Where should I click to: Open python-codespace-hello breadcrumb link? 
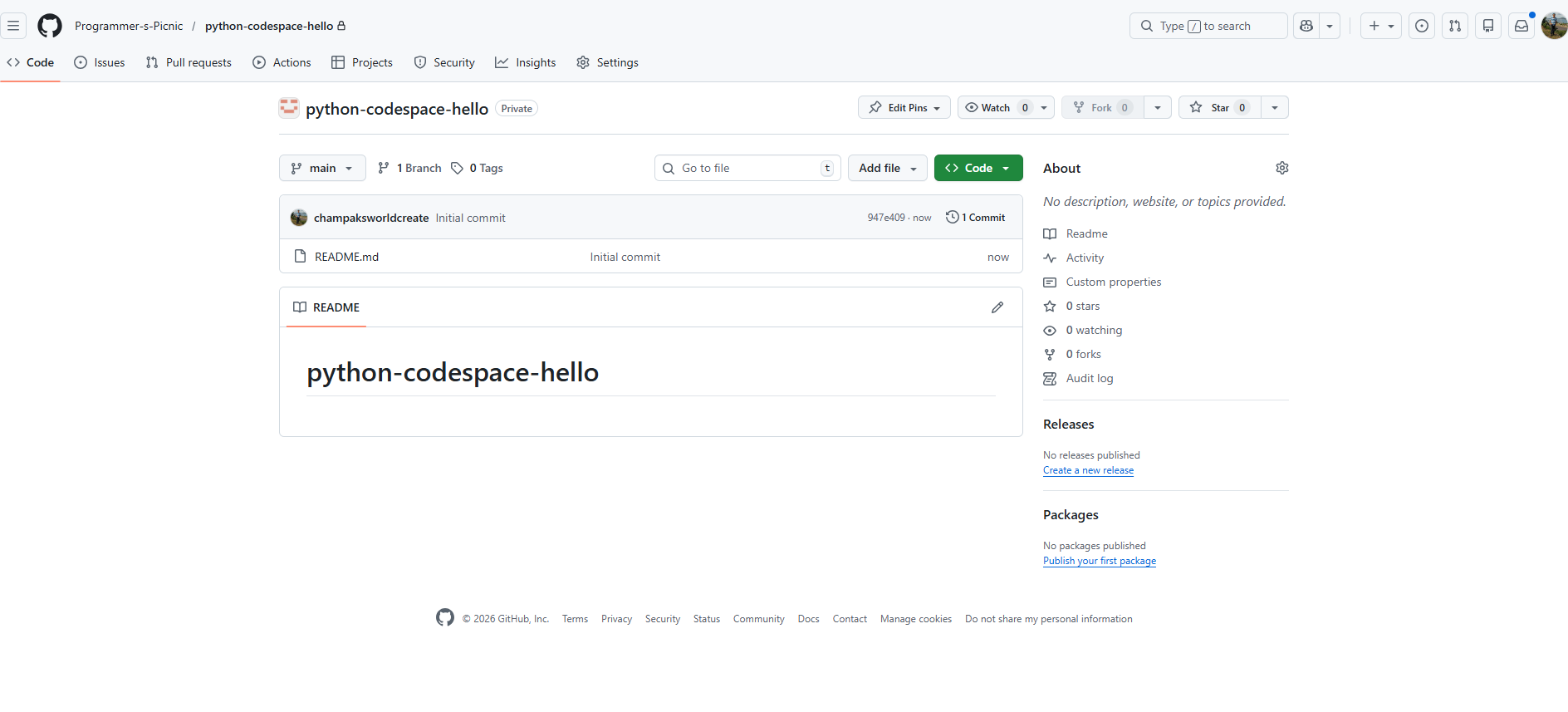(269, 26)
